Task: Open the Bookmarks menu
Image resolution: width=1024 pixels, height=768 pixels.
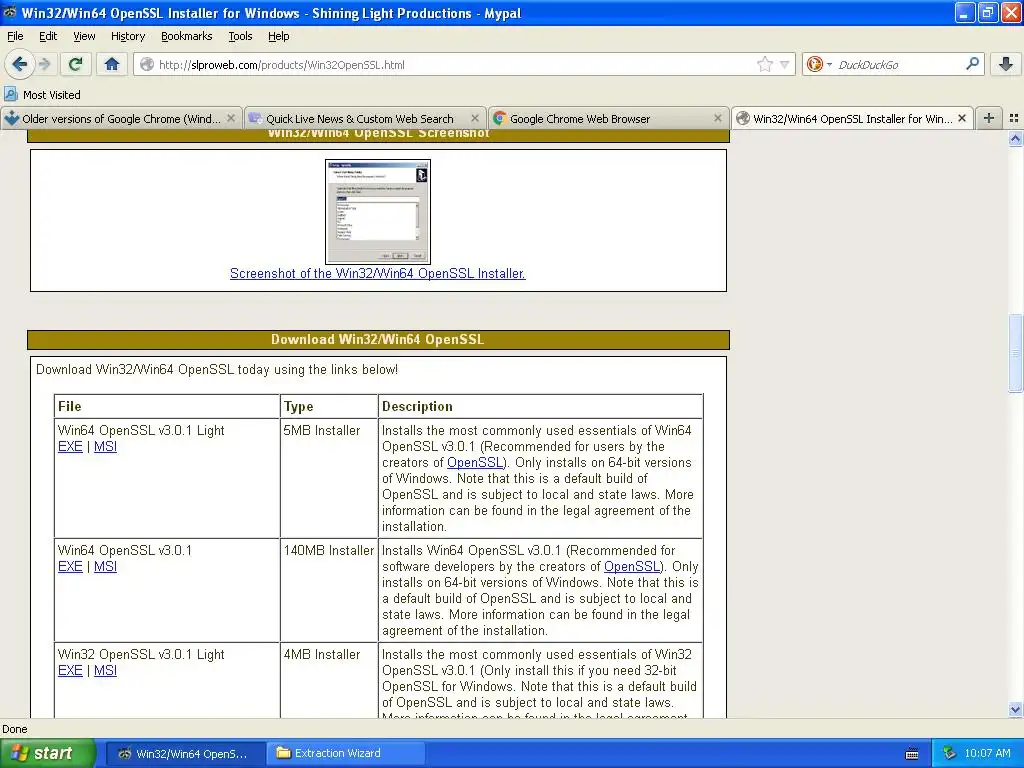Action: 186,37
